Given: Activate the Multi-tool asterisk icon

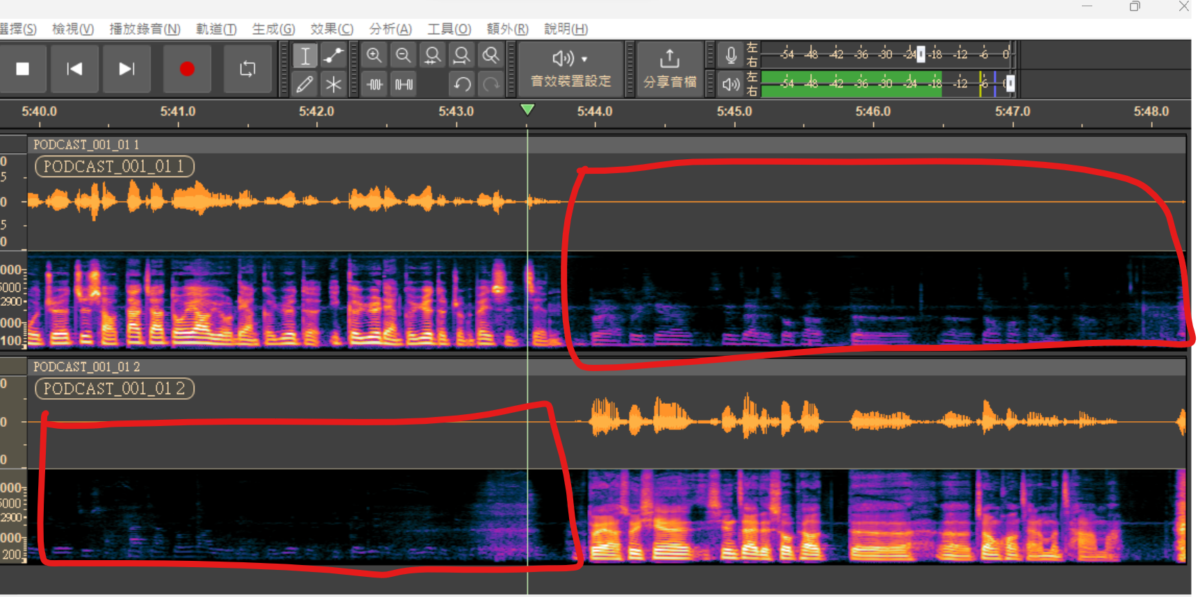Looking at the screenshot, I should 334,83.
